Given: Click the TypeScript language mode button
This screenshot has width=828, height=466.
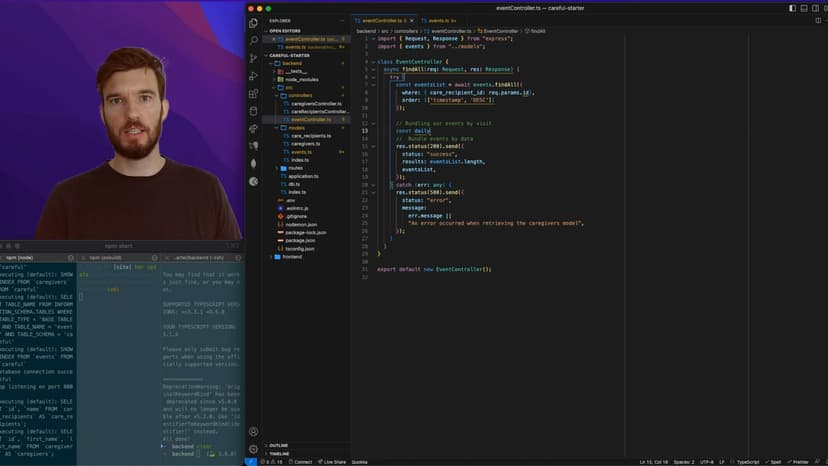Looking at the screenshot, I should point(748,462).
